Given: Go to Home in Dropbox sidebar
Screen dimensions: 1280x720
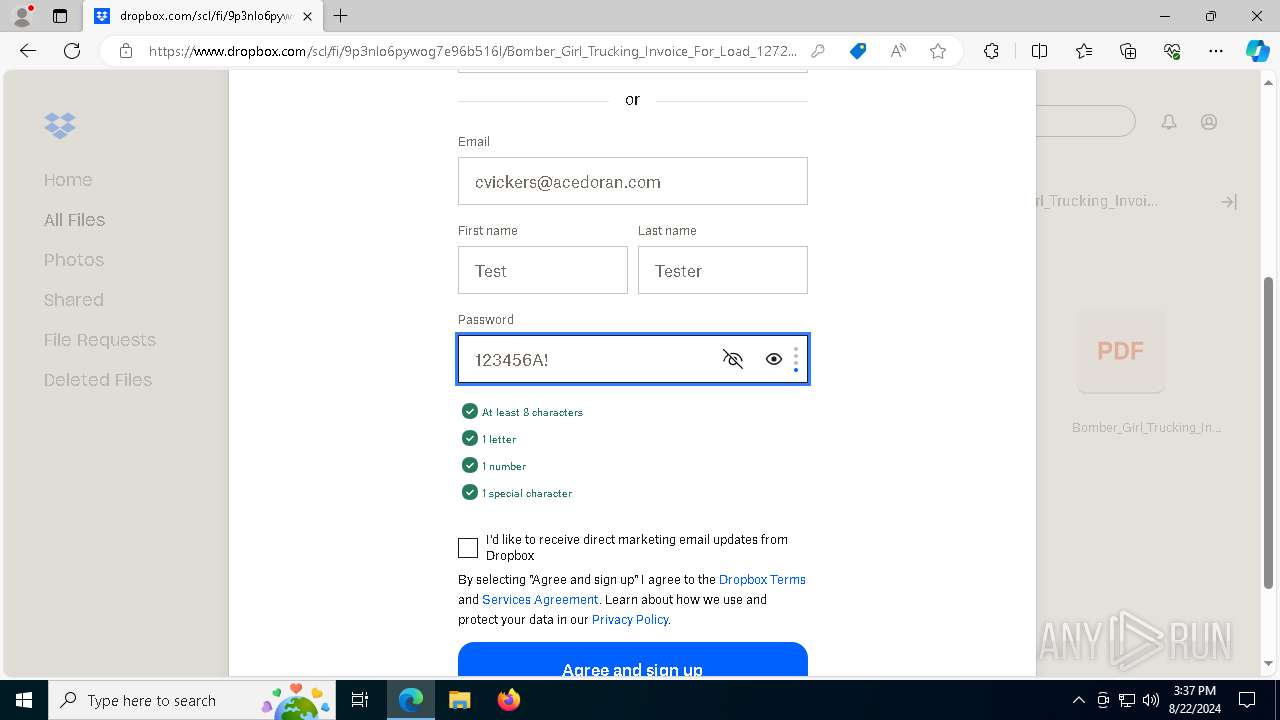Looking at the screenshot, I should 68,180.
